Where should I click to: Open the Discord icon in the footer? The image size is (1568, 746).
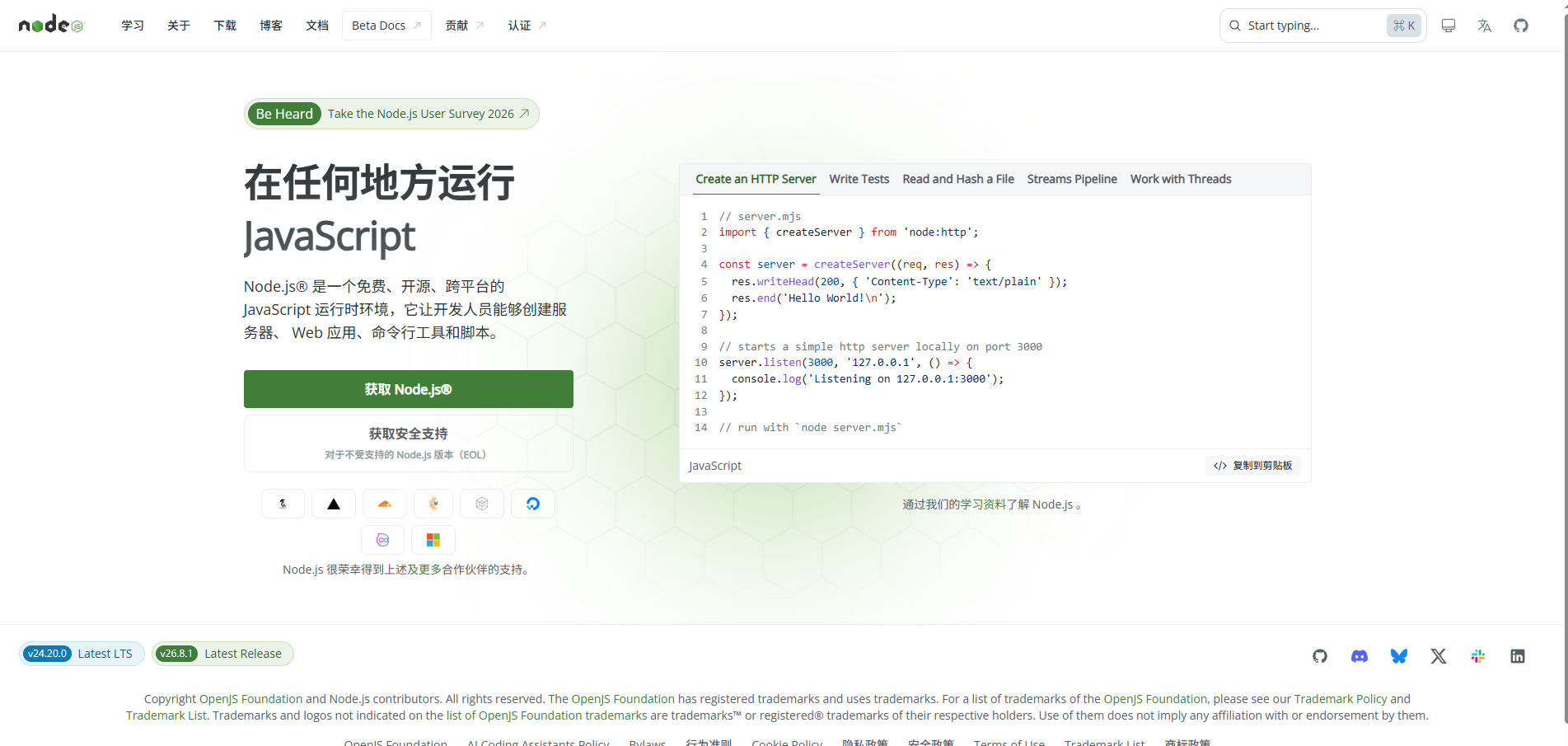click(x=1360, y=656)
